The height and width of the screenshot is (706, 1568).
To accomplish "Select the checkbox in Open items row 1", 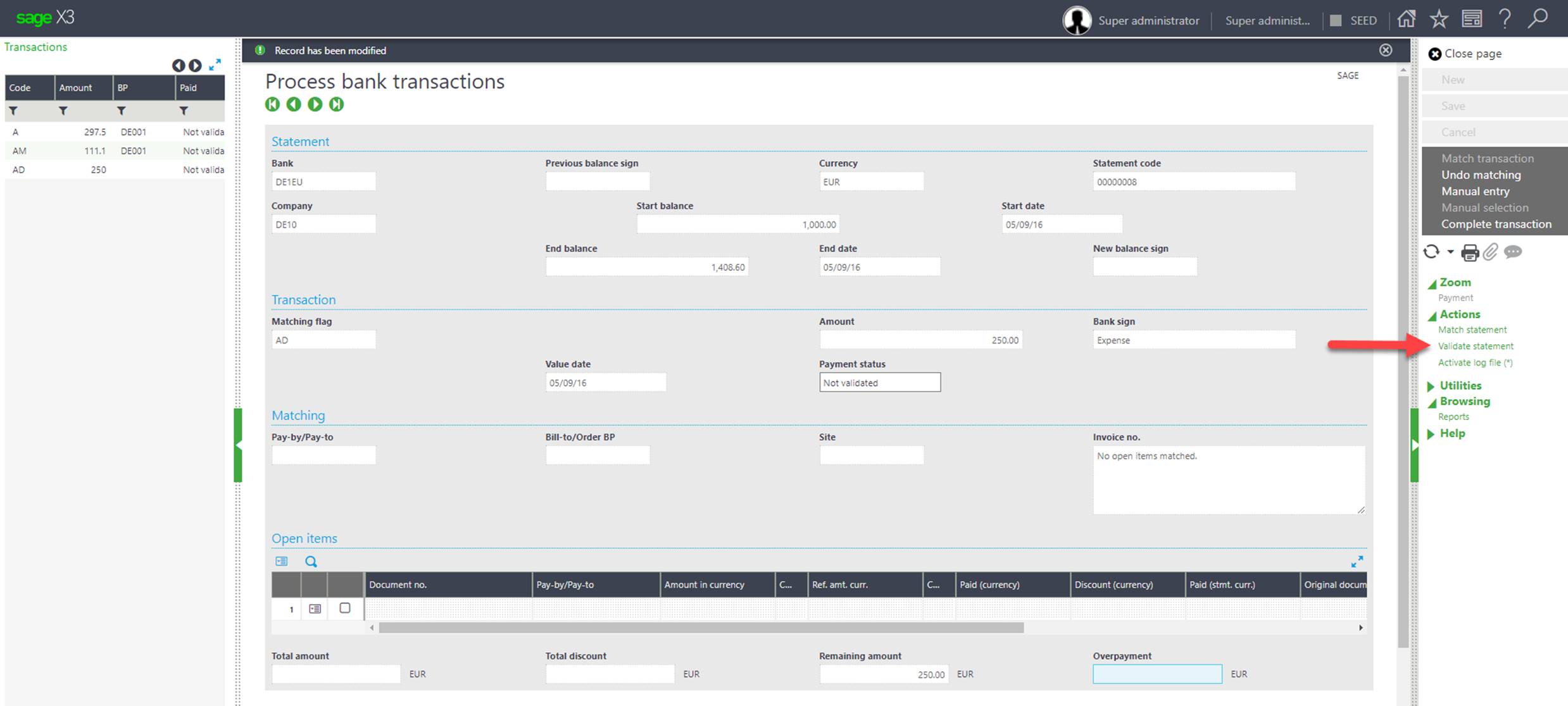I will [x=345, y=609].
